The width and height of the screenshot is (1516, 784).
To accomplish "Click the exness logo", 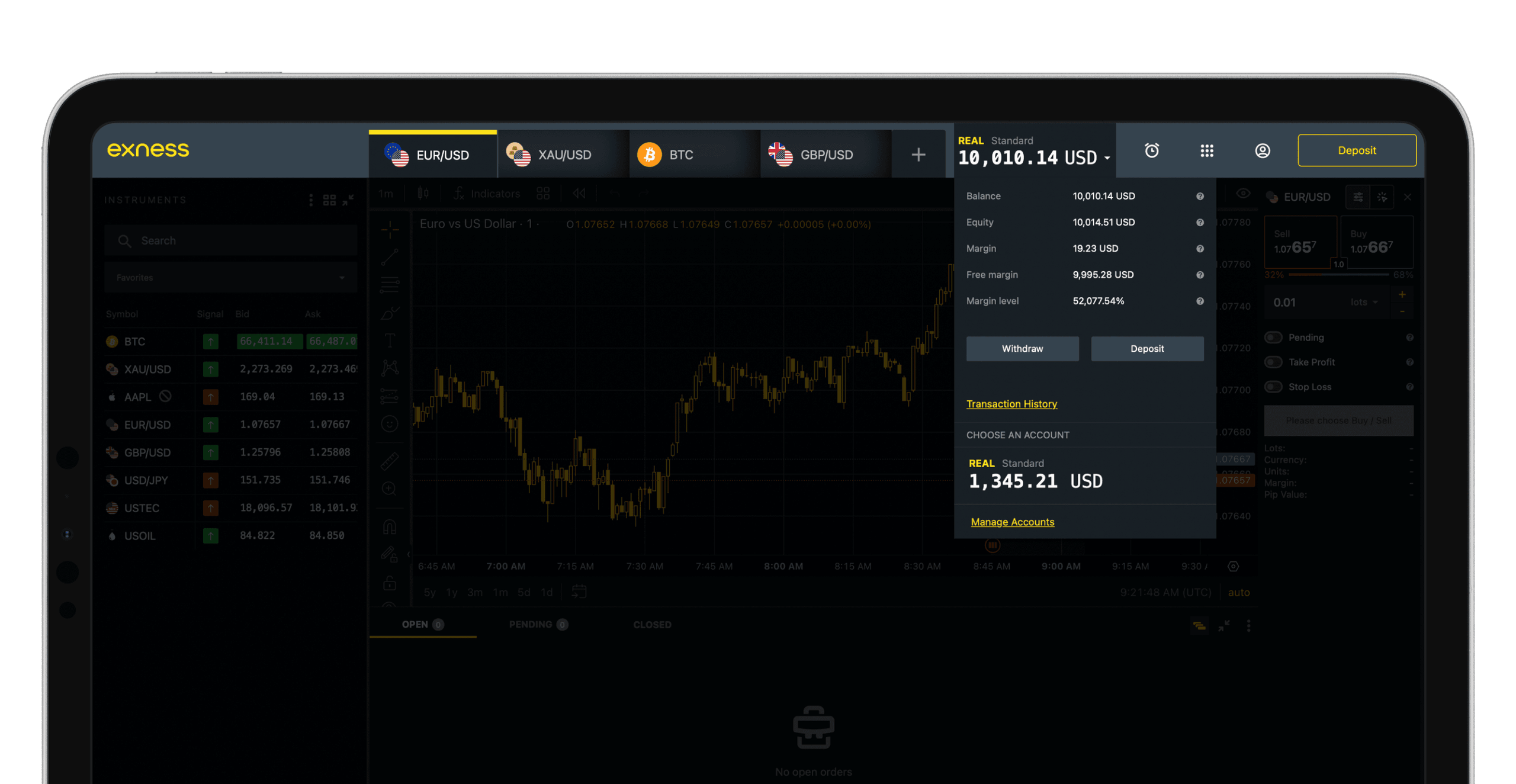I will [147, 149].
